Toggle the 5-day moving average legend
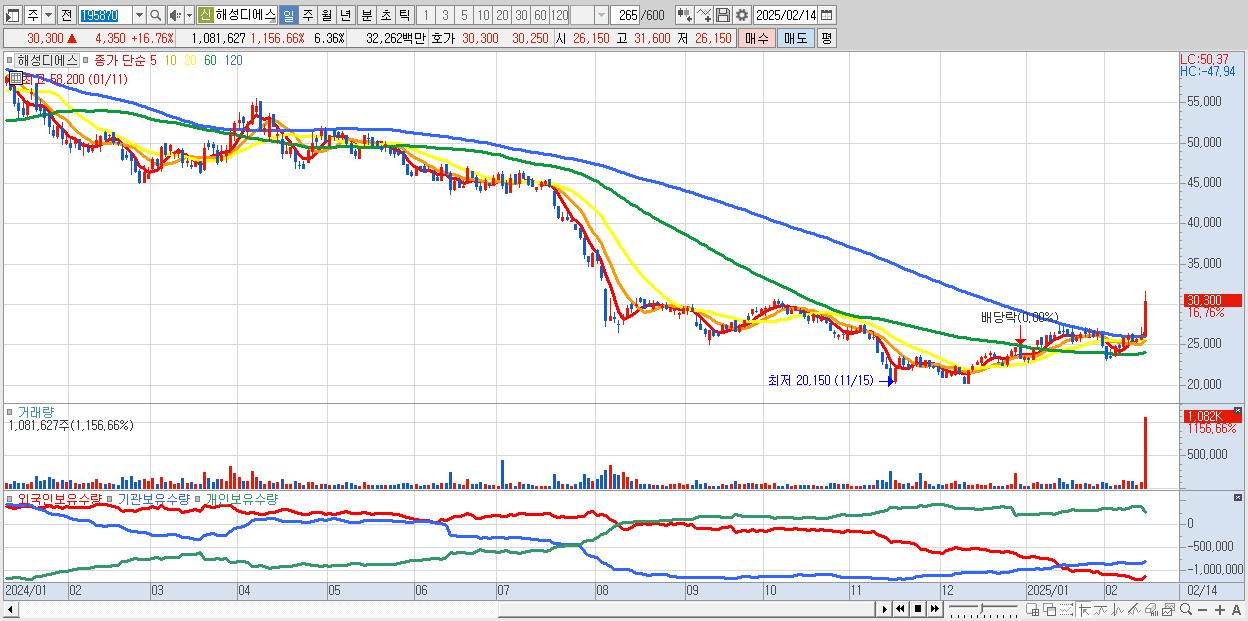Viewport: 1248px width, 621px height. click(153, 60)
